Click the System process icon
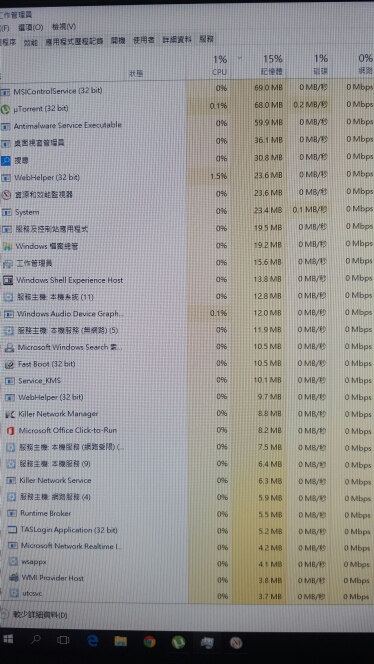374x664 pixels. [x=6, y=212]
